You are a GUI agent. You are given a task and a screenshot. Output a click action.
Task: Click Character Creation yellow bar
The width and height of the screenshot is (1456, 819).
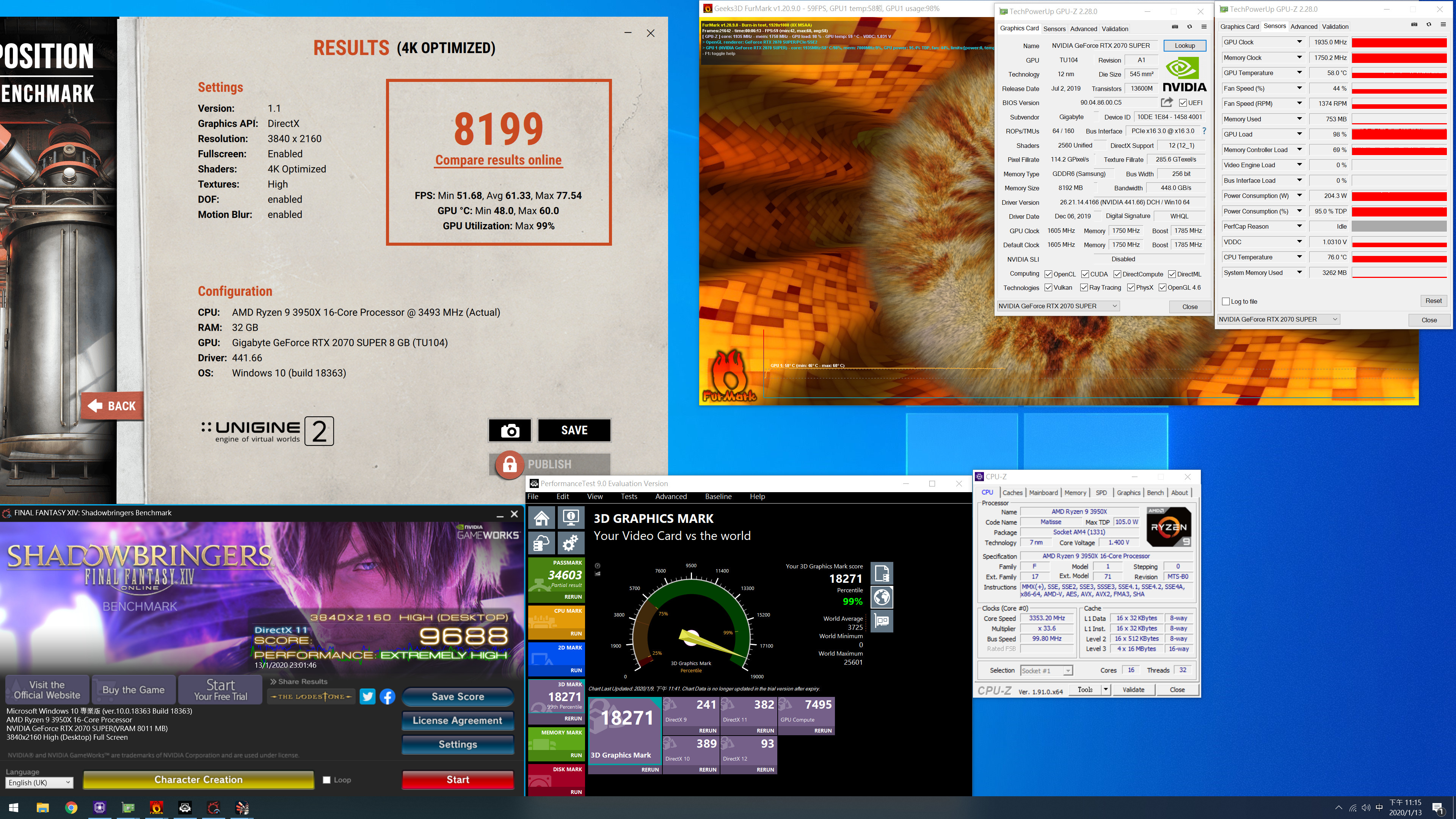pos(198,780)
